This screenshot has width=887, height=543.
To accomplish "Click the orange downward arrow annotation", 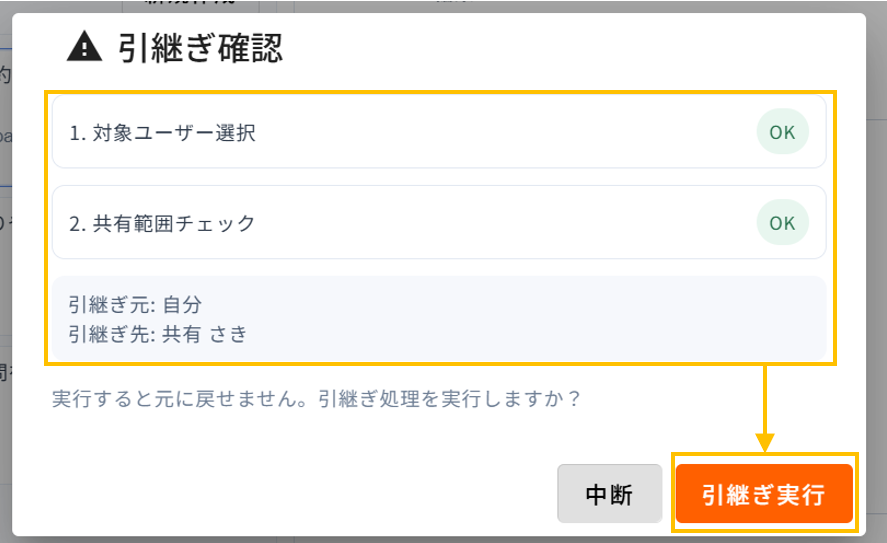I will (x=765, y=408).
